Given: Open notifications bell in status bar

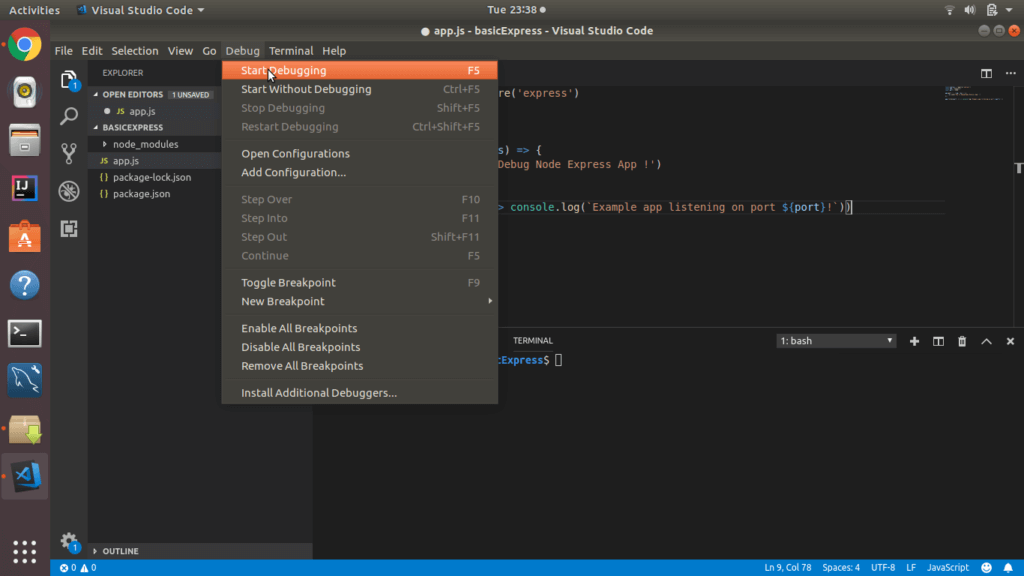Looking at the screenshot, I should click(x=1008, y=568).
